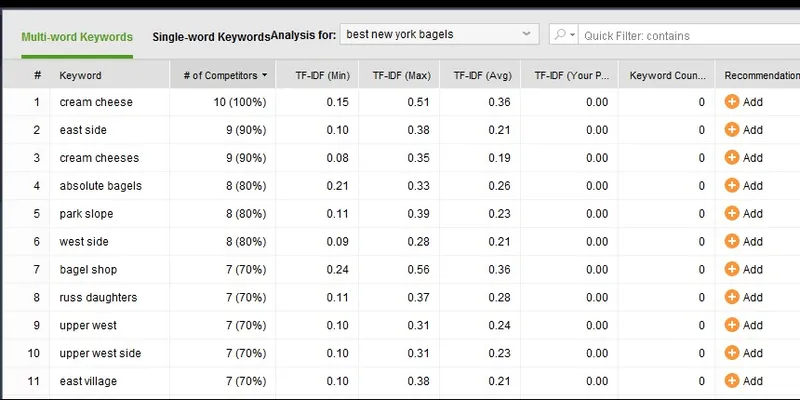The image size is (800, 400).
Task: Sort by # of Competitors column
Action: click(223, 75)
